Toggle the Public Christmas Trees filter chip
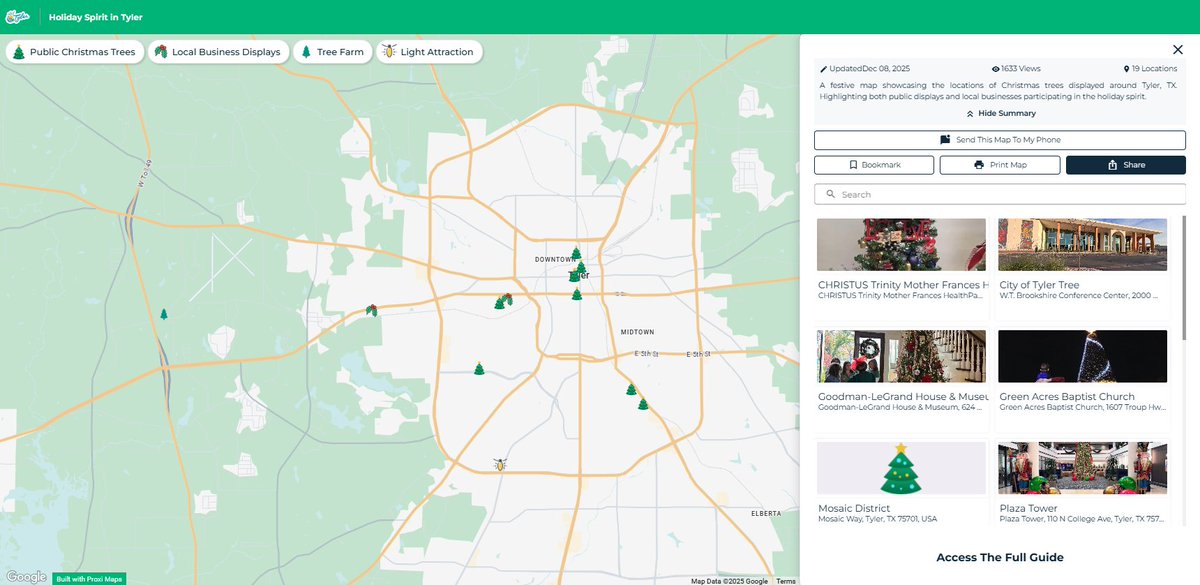Screen dimensions: 1200x585 pyautogui.click(x=74, y=52)
